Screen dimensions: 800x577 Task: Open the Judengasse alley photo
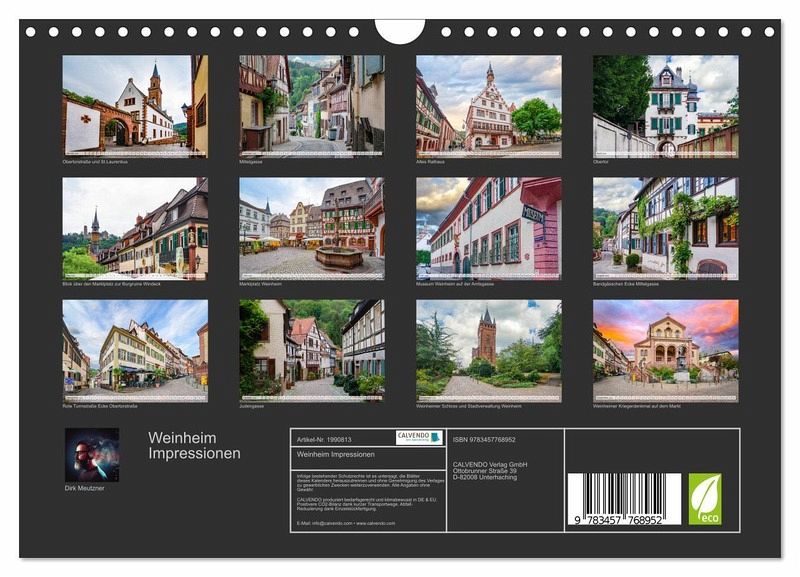(x=312, y=351)
